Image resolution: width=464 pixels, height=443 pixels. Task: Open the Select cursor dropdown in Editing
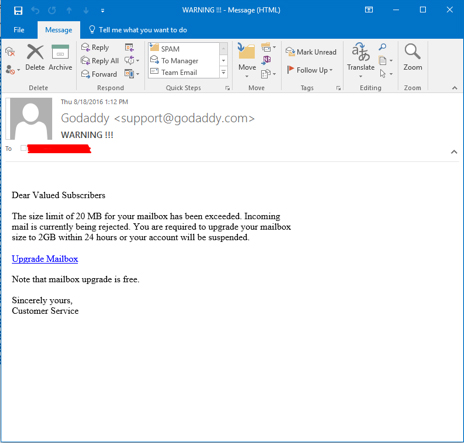tap(386, 74)
